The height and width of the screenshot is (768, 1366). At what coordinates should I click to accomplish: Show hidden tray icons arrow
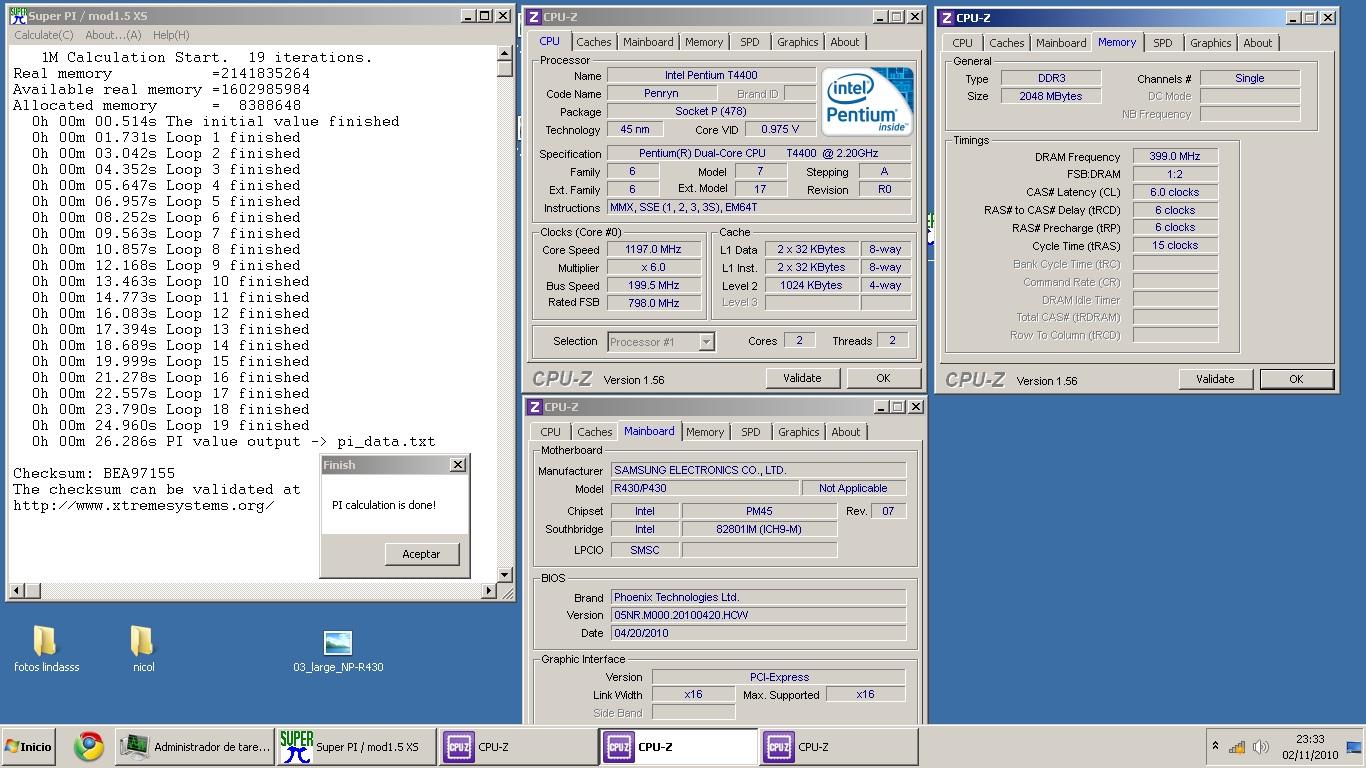click(1215, 746)
